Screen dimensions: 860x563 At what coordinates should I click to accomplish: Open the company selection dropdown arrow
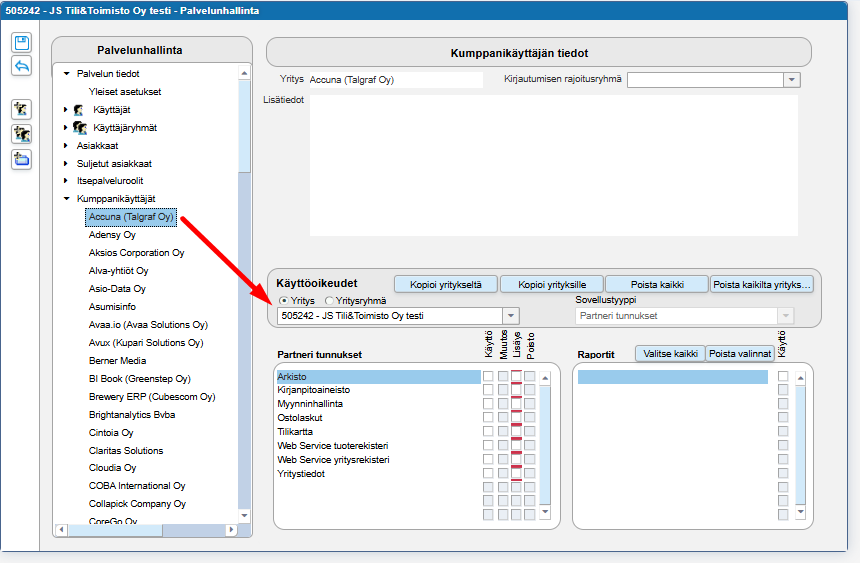(x=511, y=316)
